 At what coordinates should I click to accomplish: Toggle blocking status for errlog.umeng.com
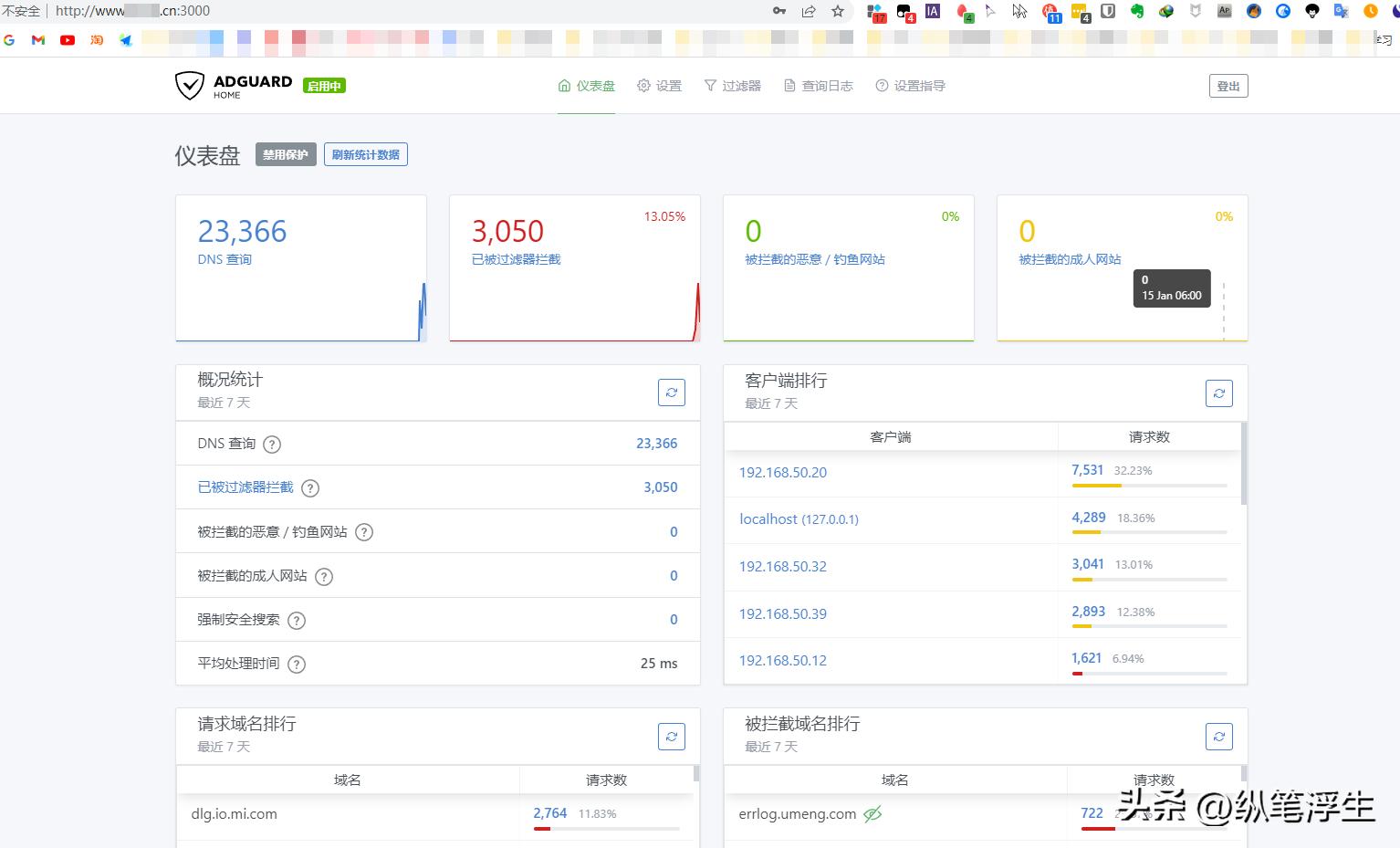click(x=872, y=813)
